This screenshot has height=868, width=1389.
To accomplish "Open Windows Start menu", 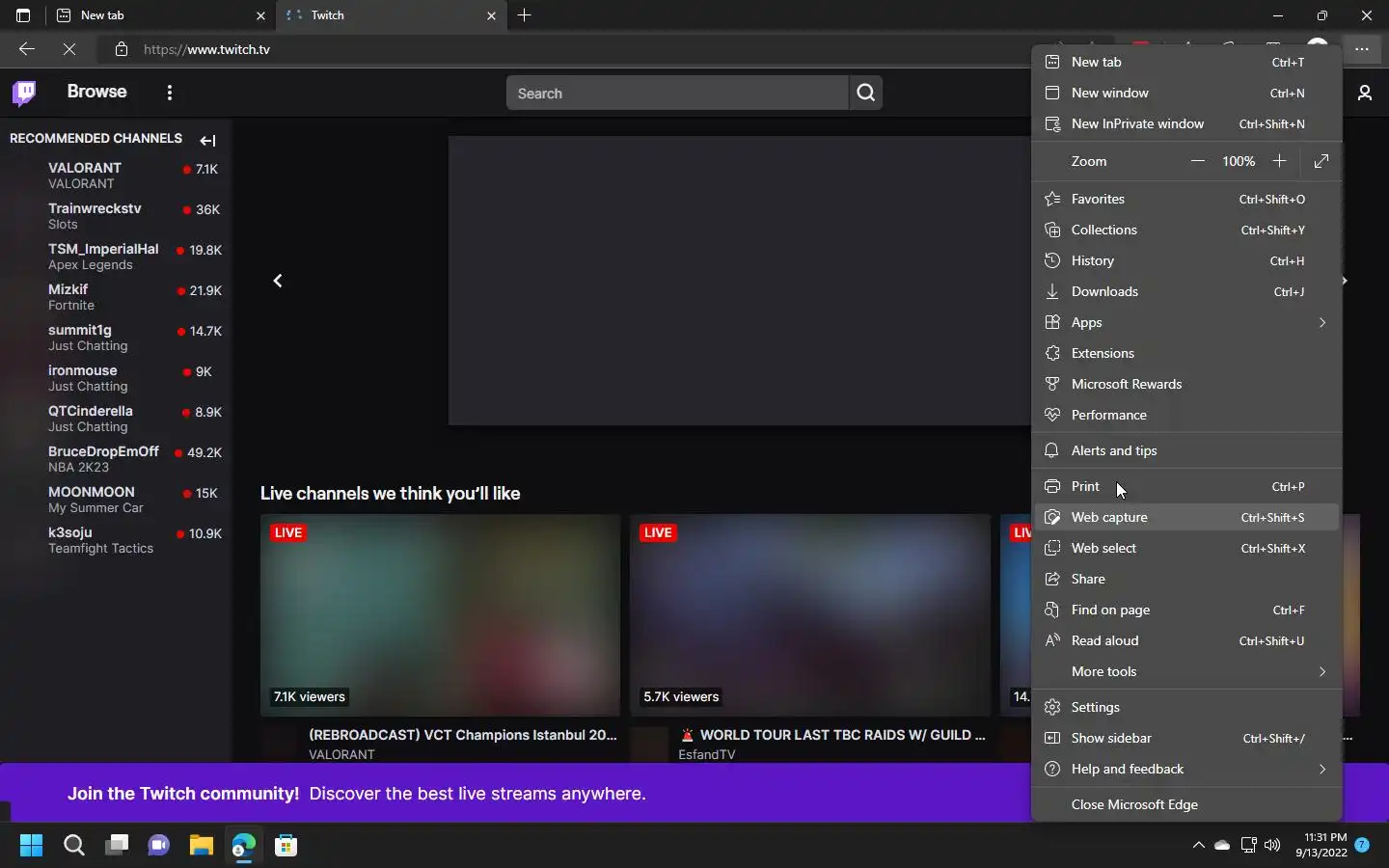I will [32, 846].
